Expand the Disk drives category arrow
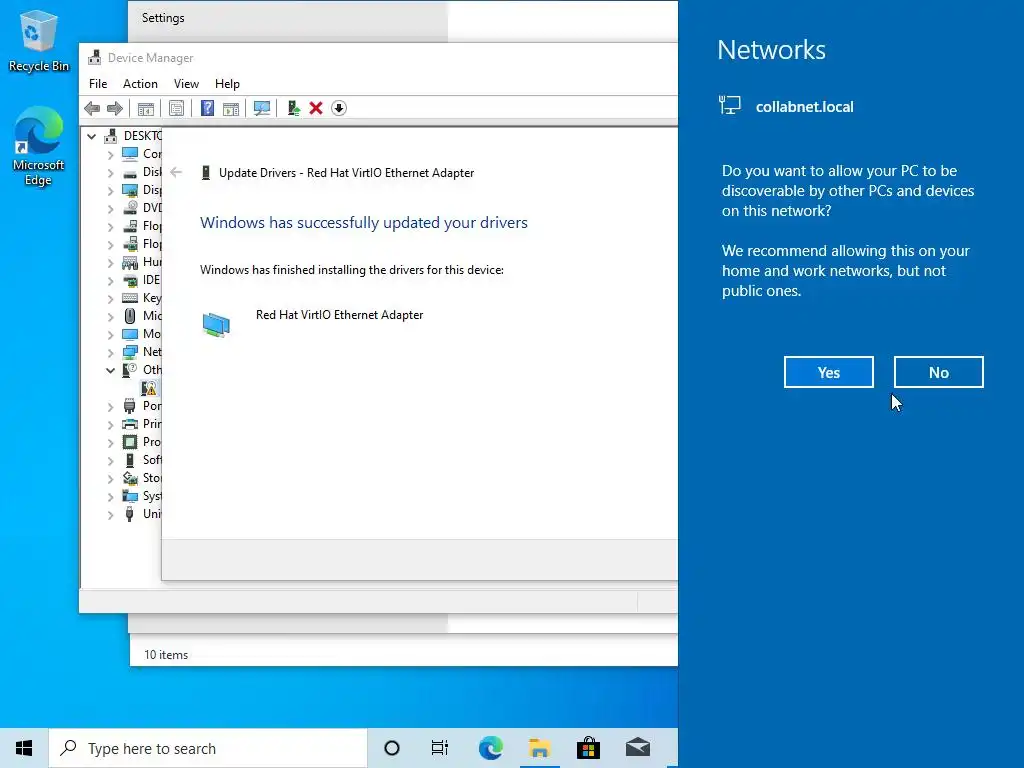Image resolution: width=1024 pixels, height=768 pixels. click(x=110, y=172)
